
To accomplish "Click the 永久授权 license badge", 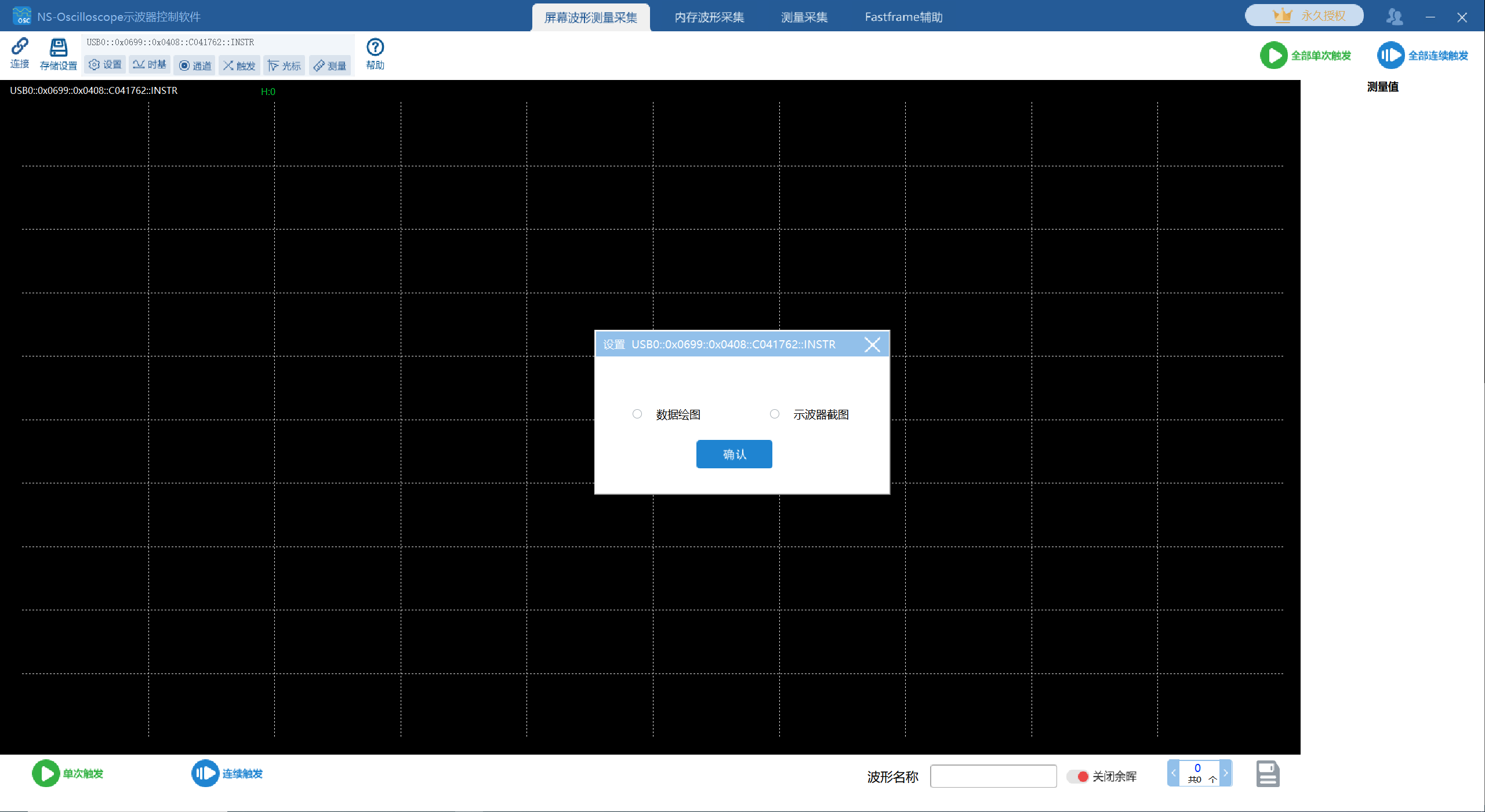I will click(1304, 16).
